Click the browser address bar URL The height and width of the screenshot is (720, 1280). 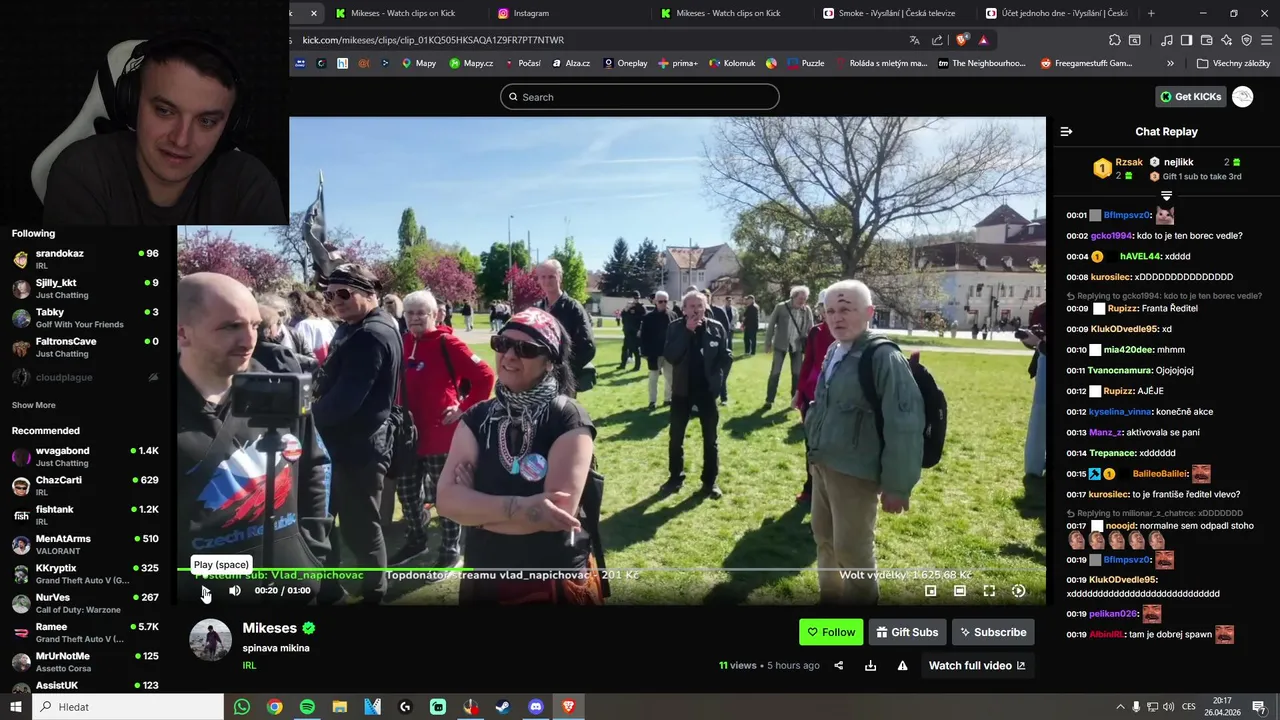[433, 40]
